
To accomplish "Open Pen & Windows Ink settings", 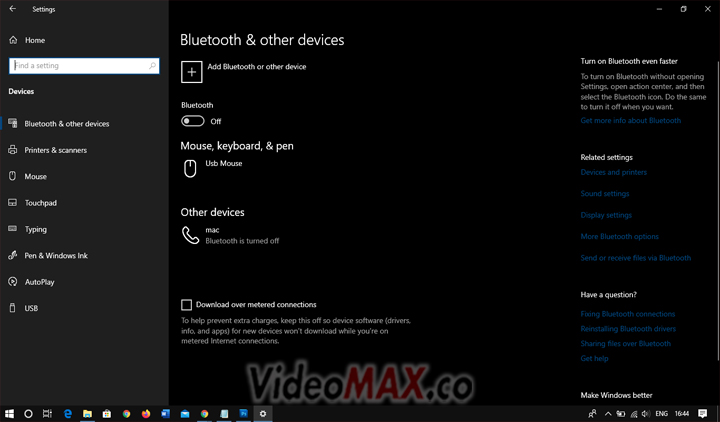I will (x=56, y=255).
